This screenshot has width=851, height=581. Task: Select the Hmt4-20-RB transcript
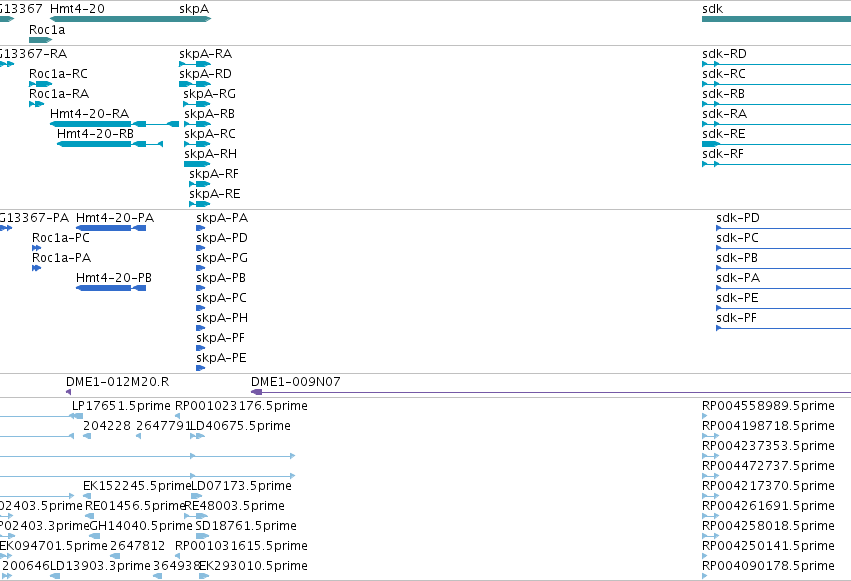click(110, 144)
